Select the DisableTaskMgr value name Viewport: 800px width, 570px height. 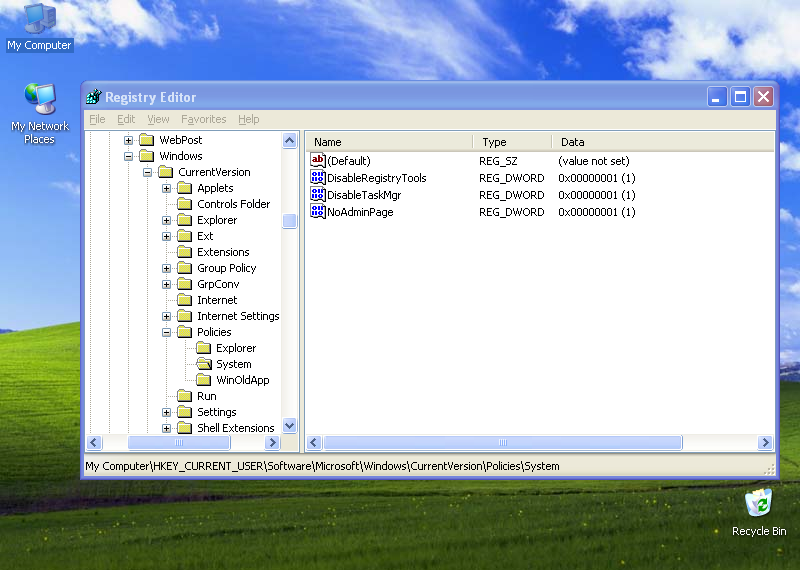click(x=364, y=195)
